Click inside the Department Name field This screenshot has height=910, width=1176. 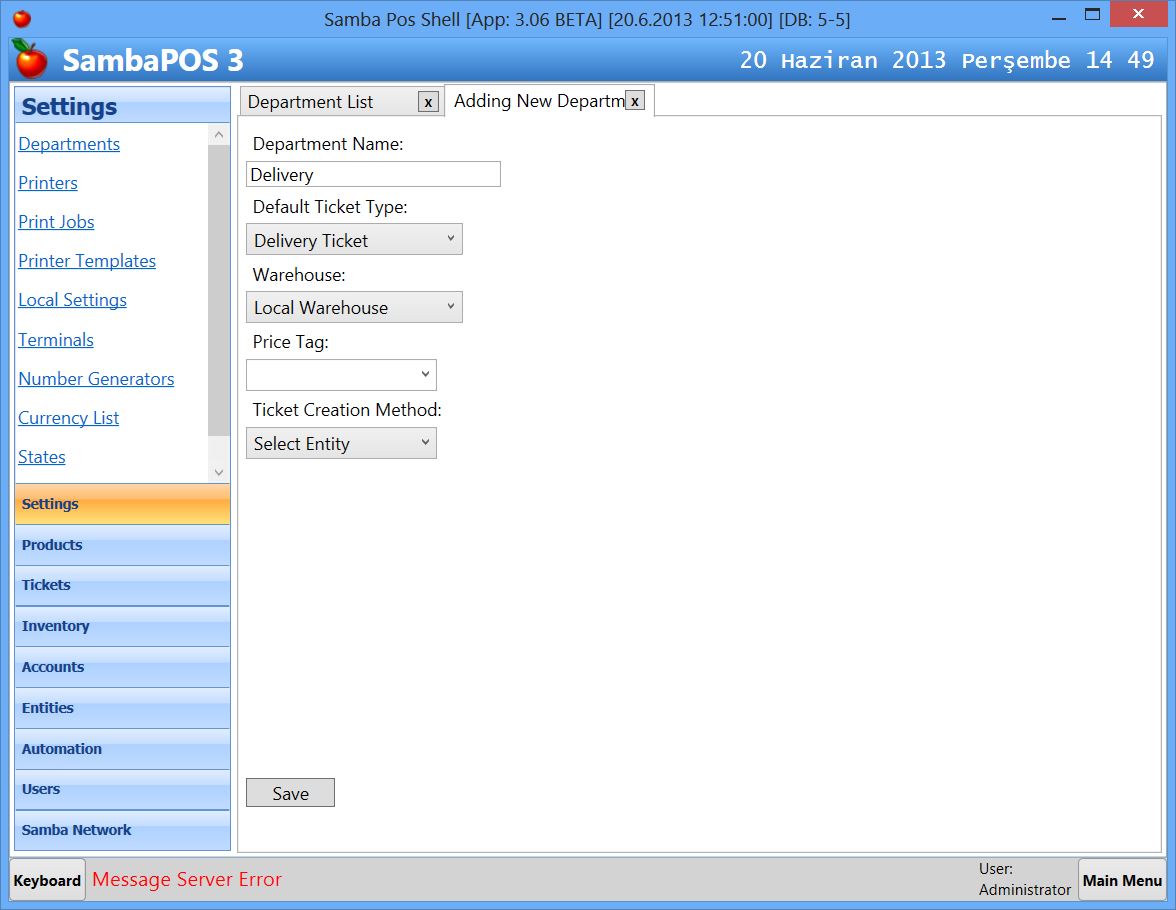point(372,174)
